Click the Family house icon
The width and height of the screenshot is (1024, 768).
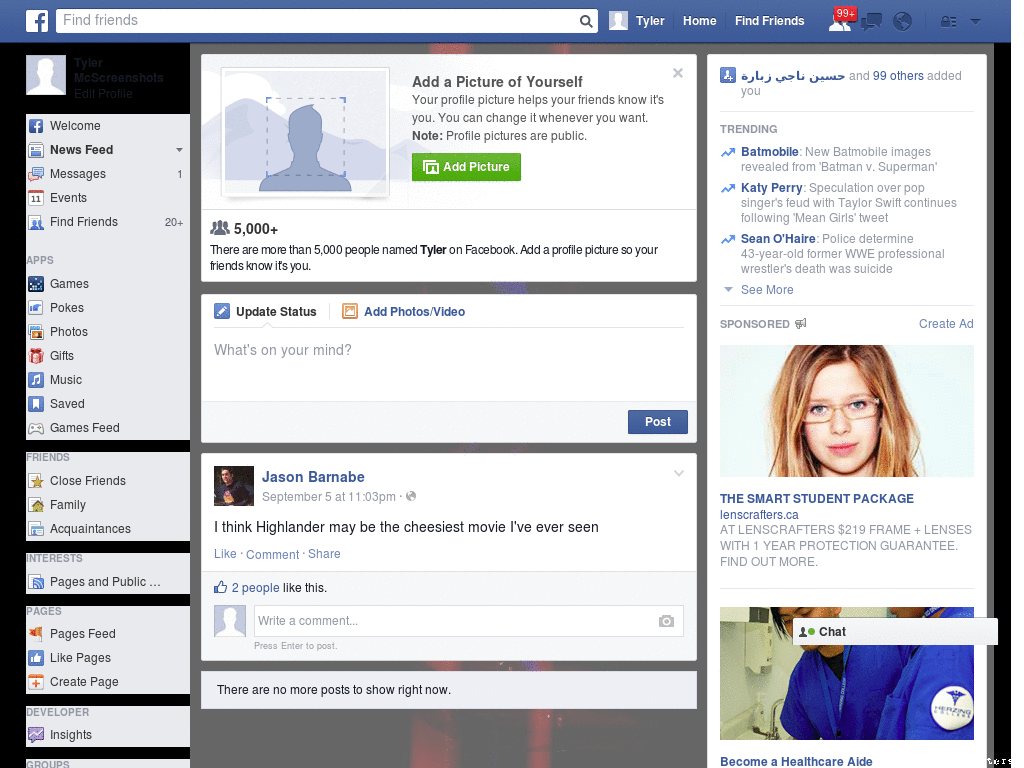tap(36, 505)
